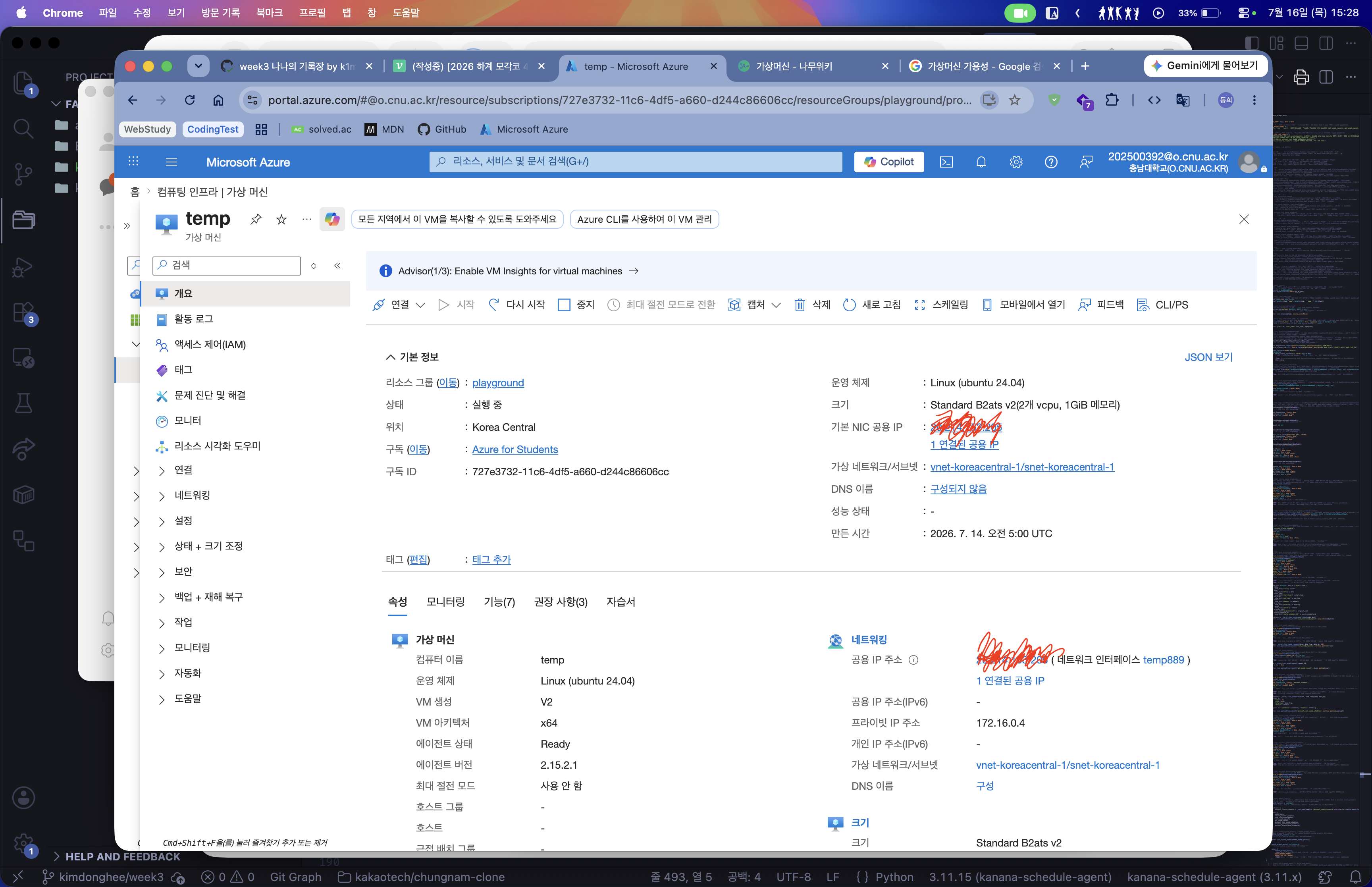The image size is (1372, 887).
Task: Open Azure portal settings gear
Action: 1016,162
